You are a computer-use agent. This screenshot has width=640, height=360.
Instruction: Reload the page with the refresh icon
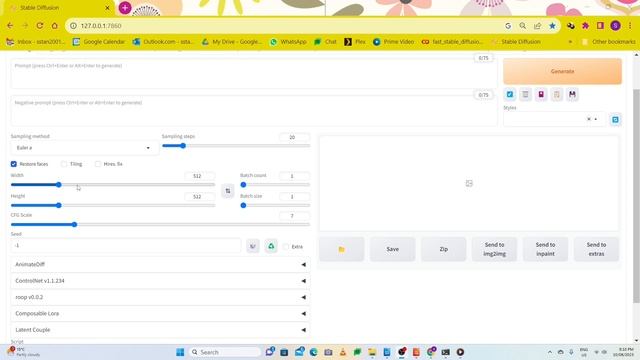(x=40, y=26)
